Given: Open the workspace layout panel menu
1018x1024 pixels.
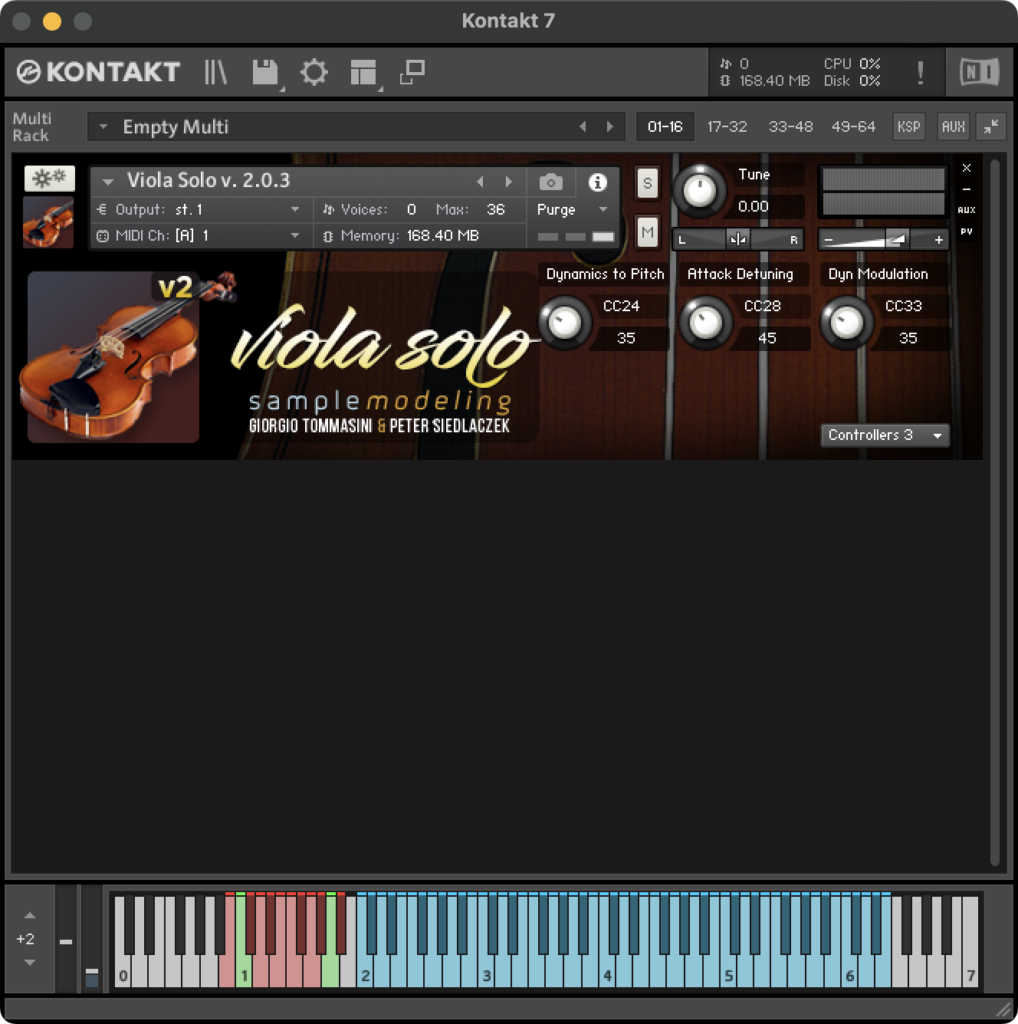Looking at the screenshot, I should [x=363, y=72].
